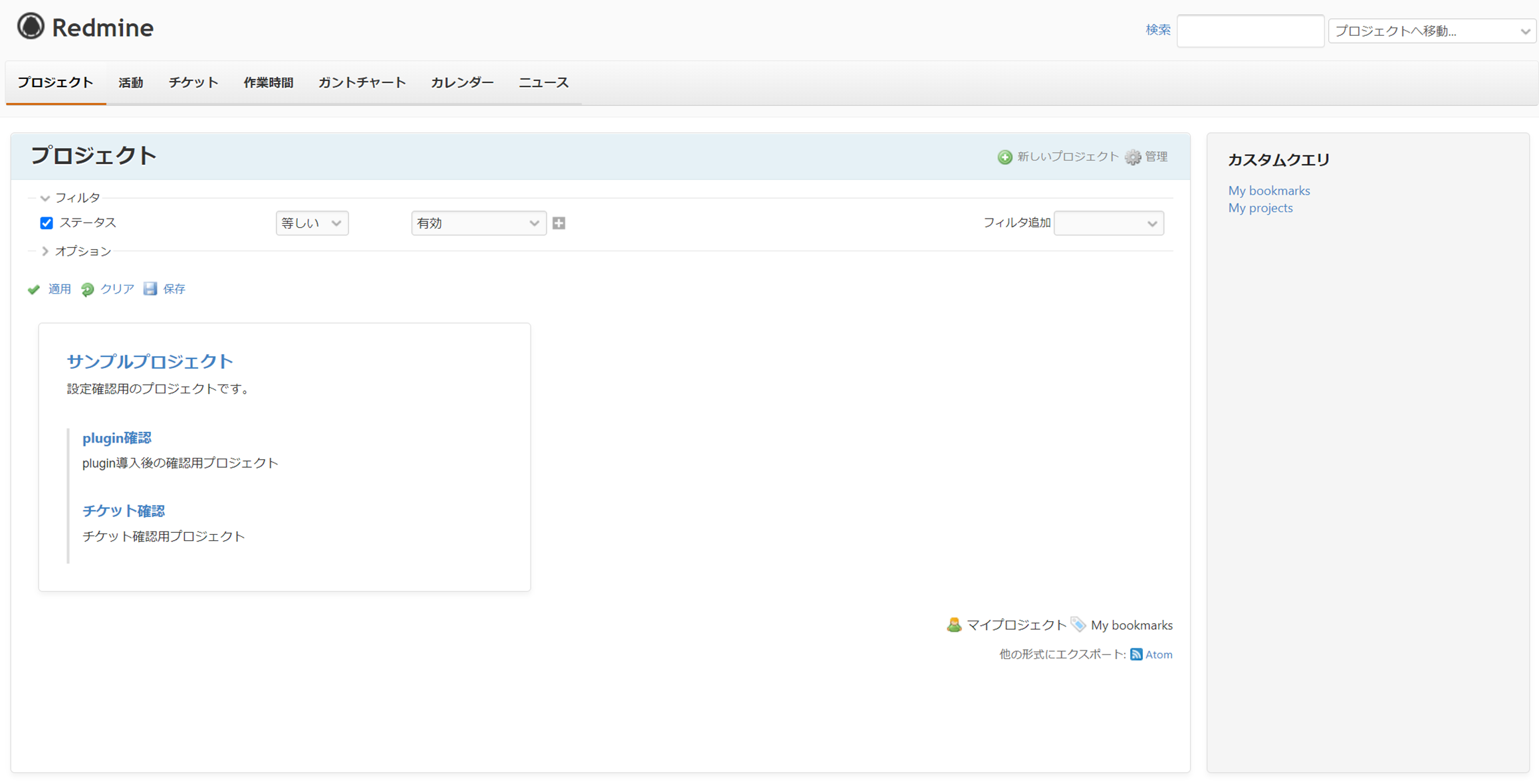Open My bookmarks custom query link
Image resolution: width=1539 pixels, height=784 pixels.
pos(1268,191)
